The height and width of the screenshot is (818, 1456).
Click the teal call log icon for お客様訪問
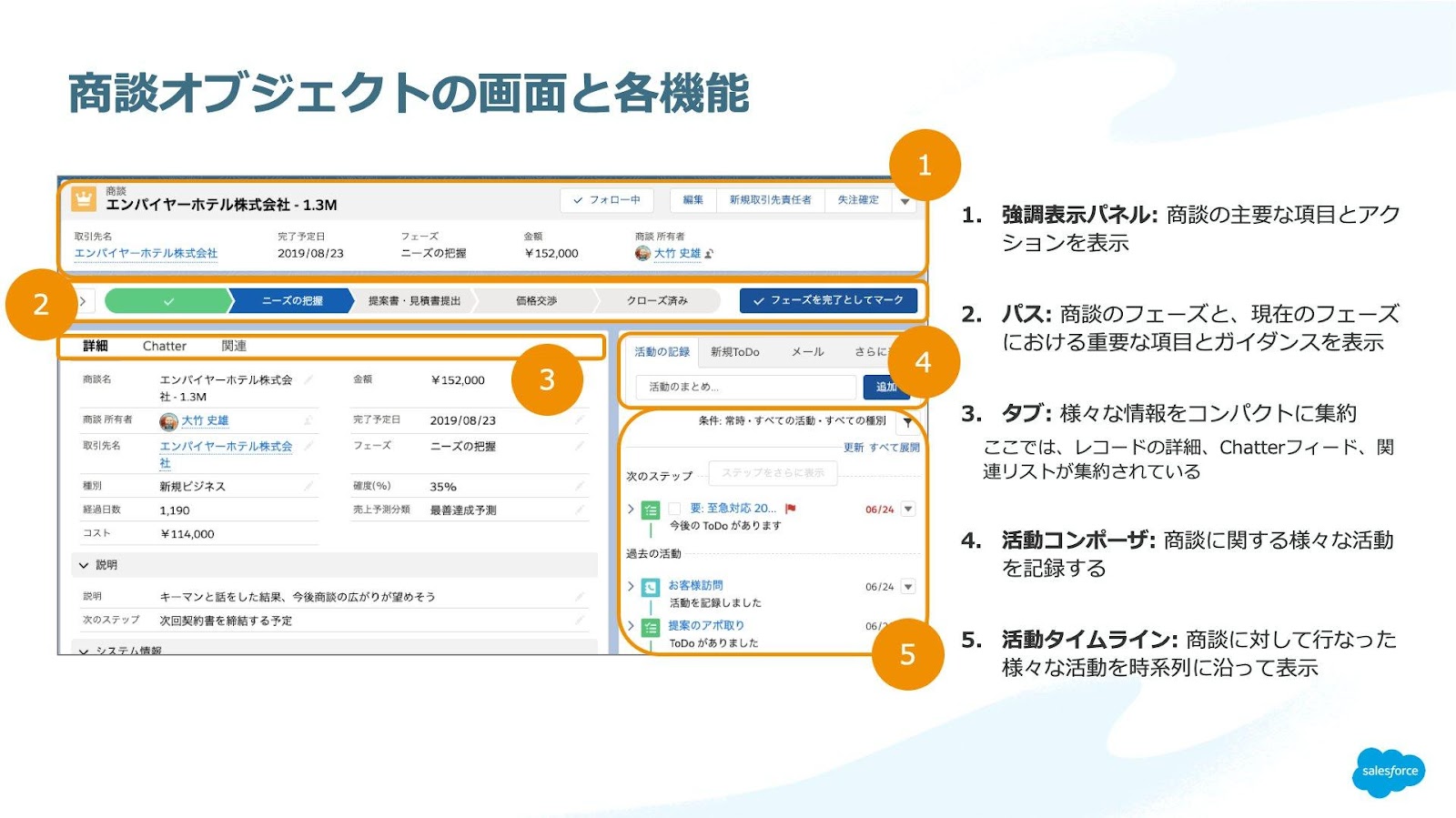(x=651, y=587)
